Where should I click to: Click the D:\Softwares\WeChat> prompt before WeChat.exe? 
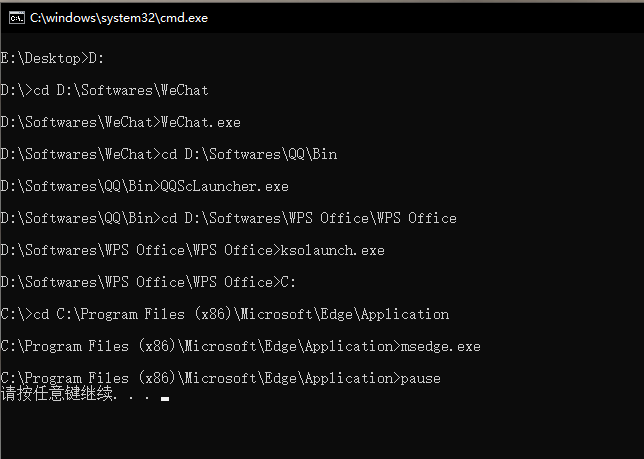(80, 122)
